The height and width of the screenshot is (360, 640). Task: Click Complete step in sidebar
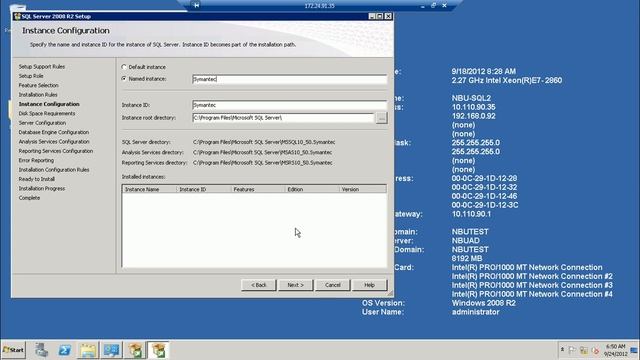point(29,198)
